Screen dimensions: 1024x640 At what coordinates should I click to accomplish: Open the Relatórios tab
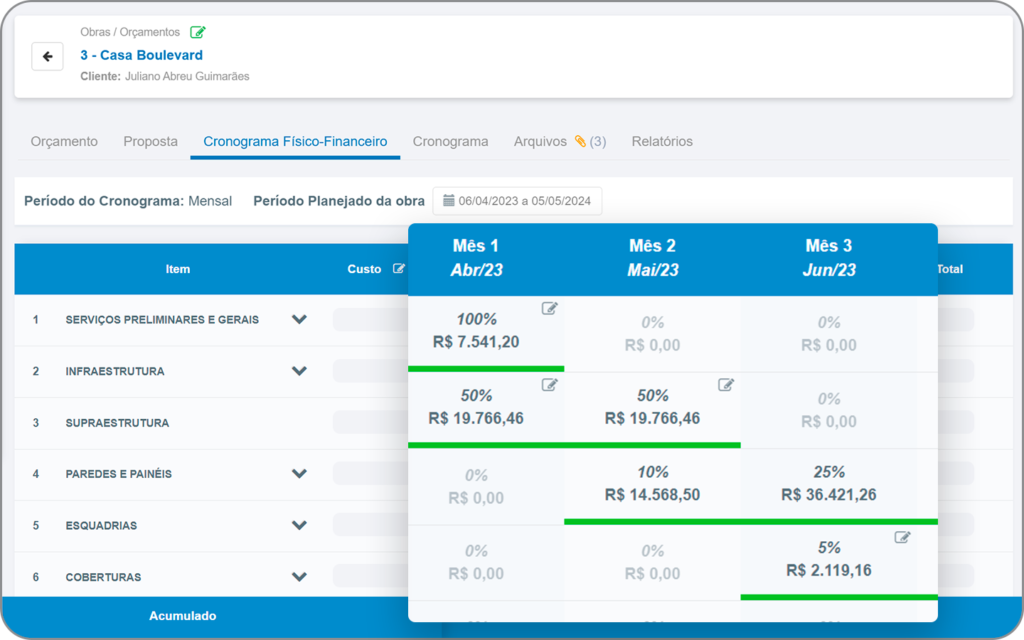point(663,141)
